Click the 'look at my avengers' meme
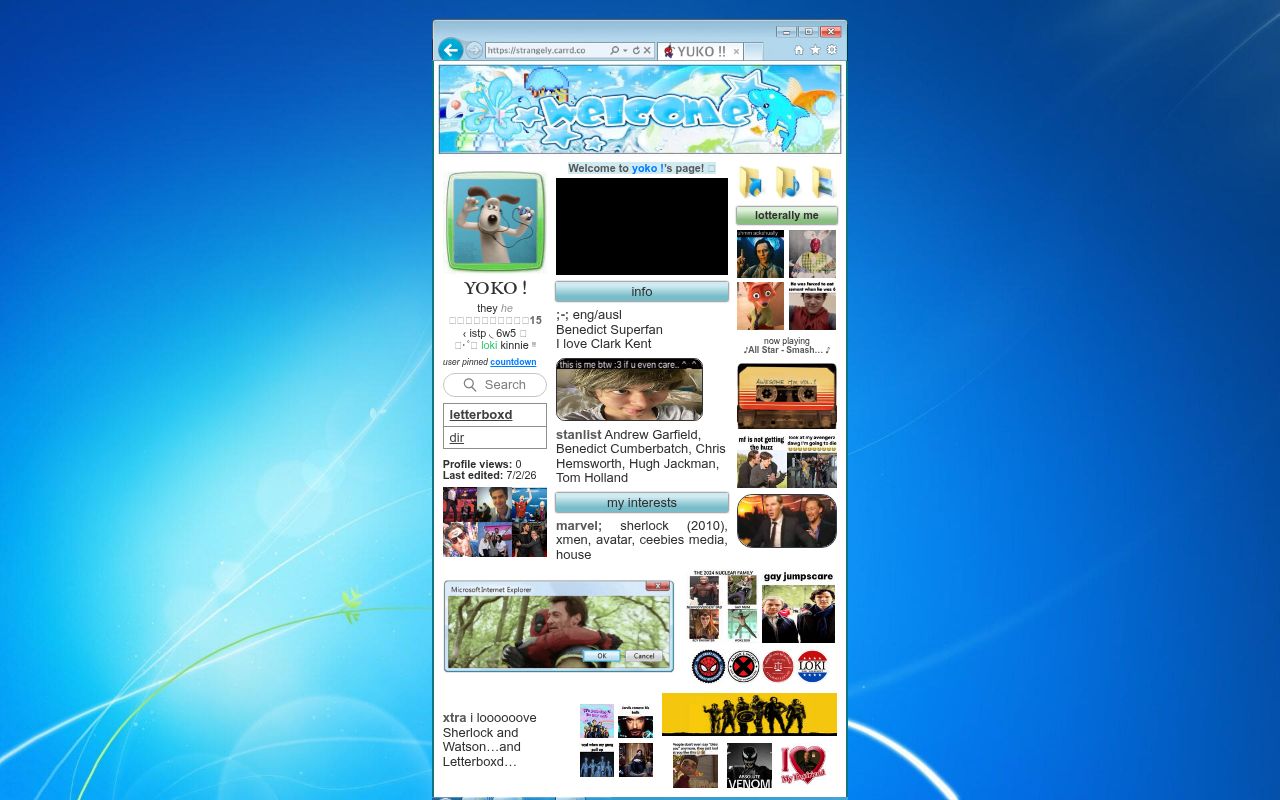The width and height of the screenshot is (1280, 800). point(812,461)
